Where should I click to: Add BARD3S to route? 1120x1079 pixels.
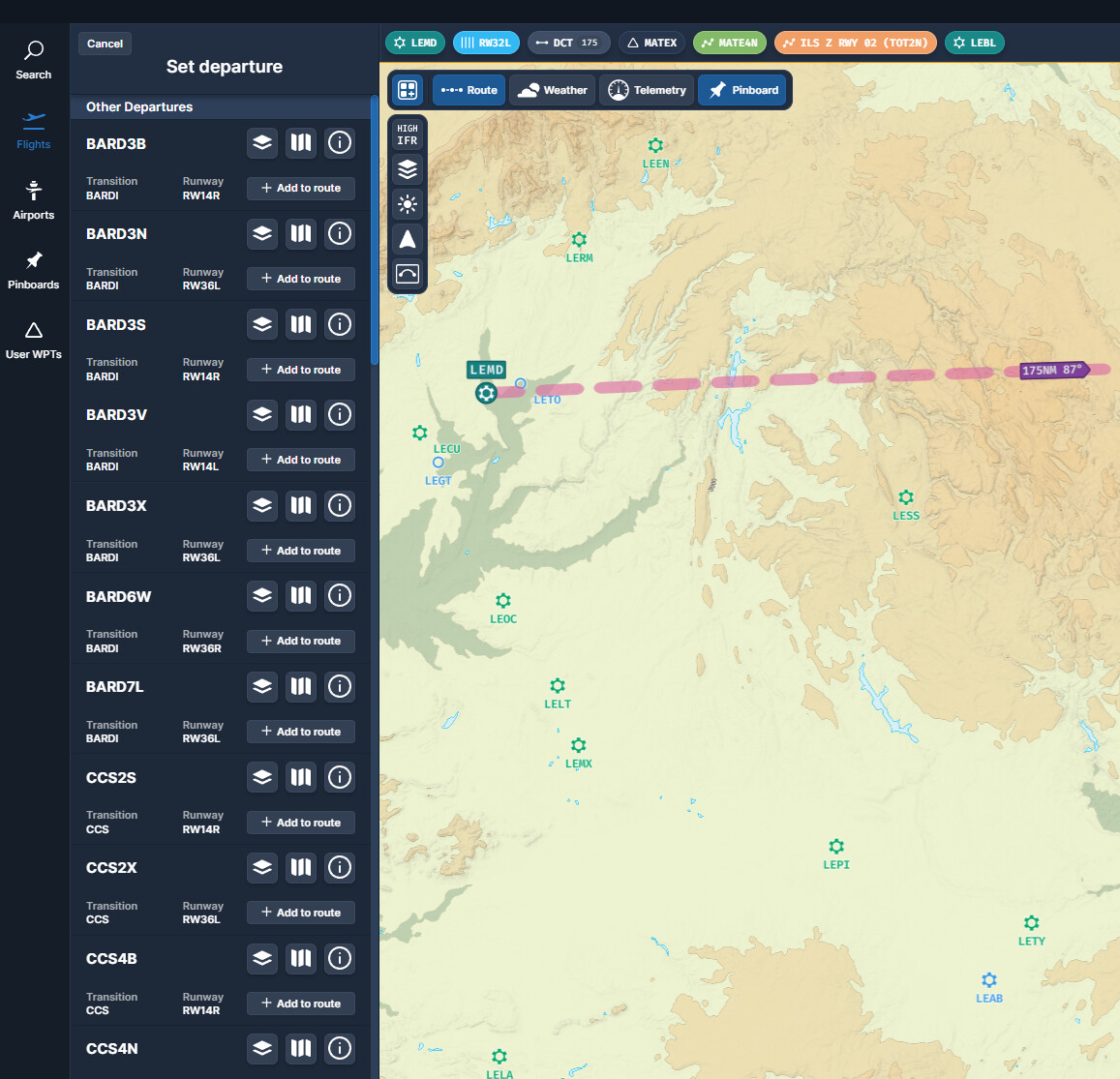pyautogui.click(x=301, y=370)
